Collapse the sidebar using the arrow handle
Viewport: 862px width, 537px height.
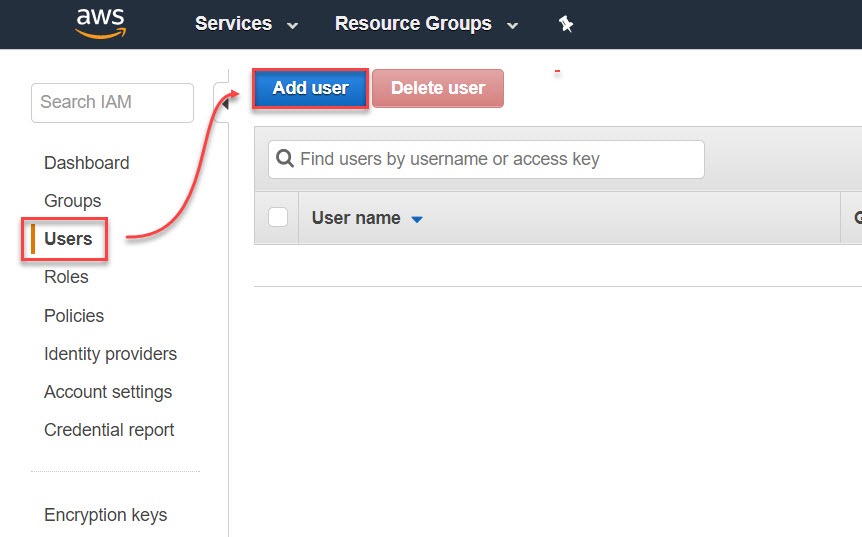click(223, 103)
